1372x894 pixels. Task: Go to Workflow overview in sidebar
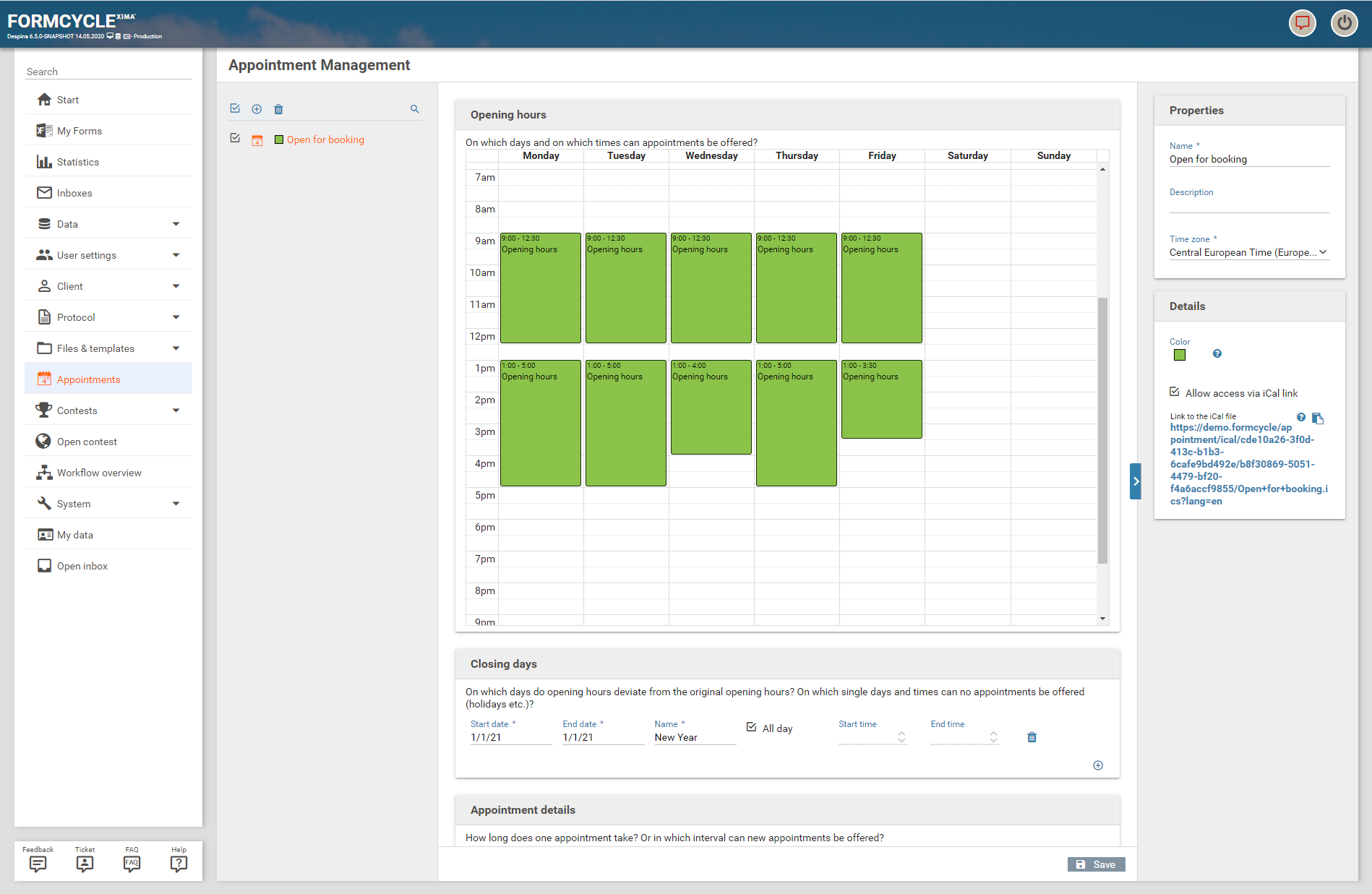(x=99, y=473)
